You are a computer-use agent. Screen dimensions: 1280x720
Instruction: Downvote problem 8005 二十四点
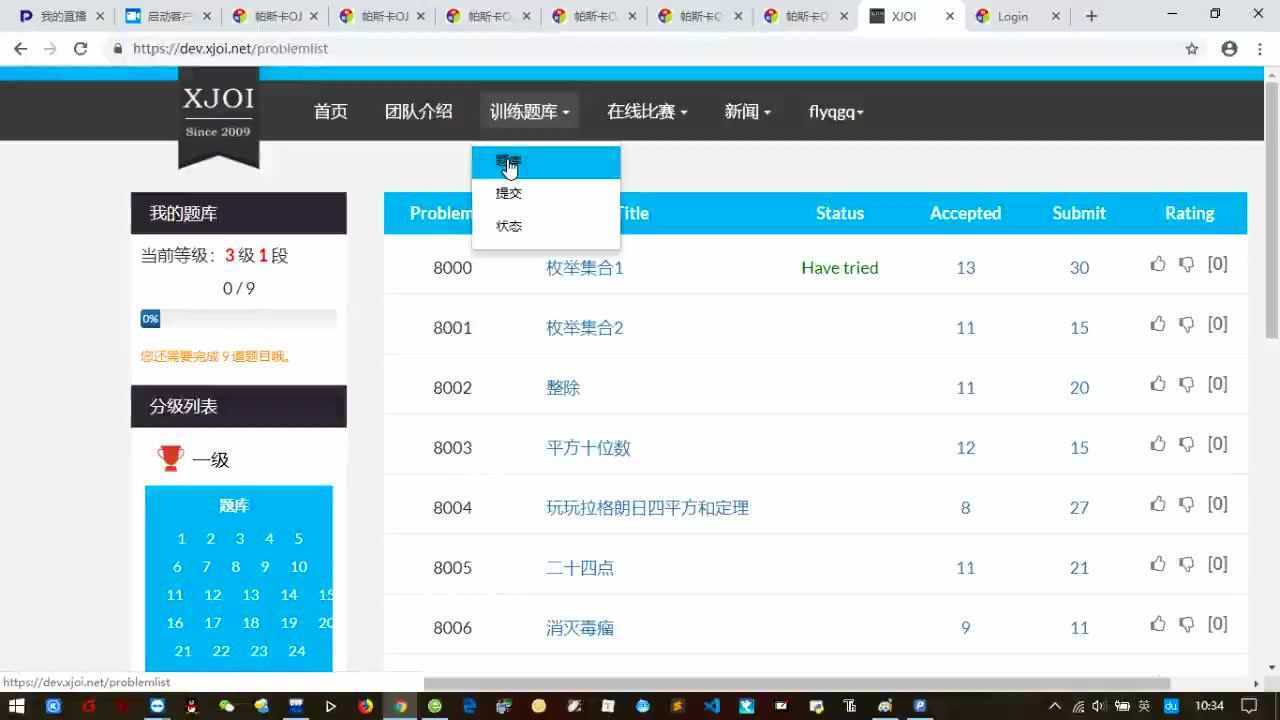1186,564
